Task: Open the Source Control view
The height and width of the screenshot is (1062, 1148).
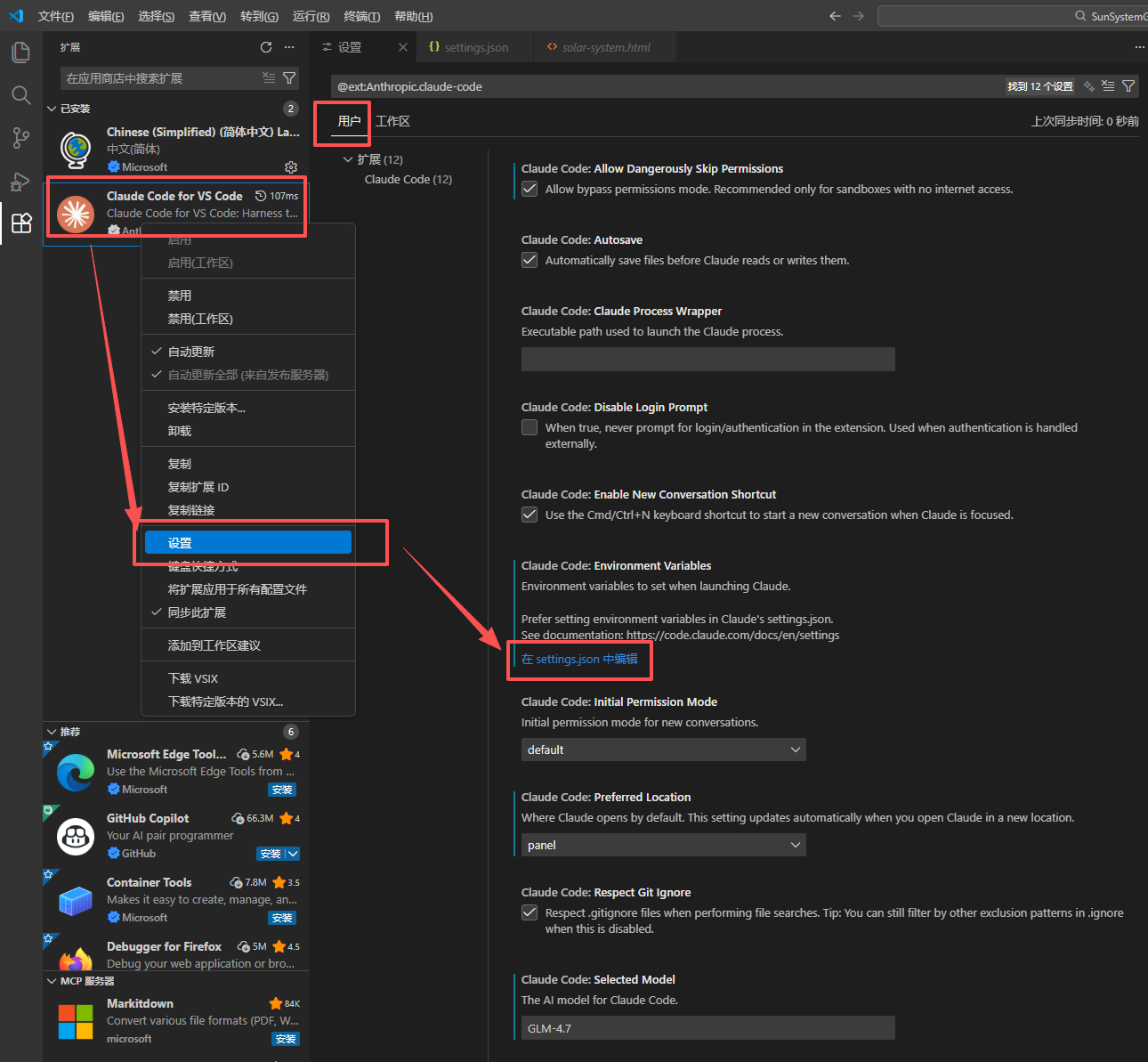Action: (x=20, y=138)
